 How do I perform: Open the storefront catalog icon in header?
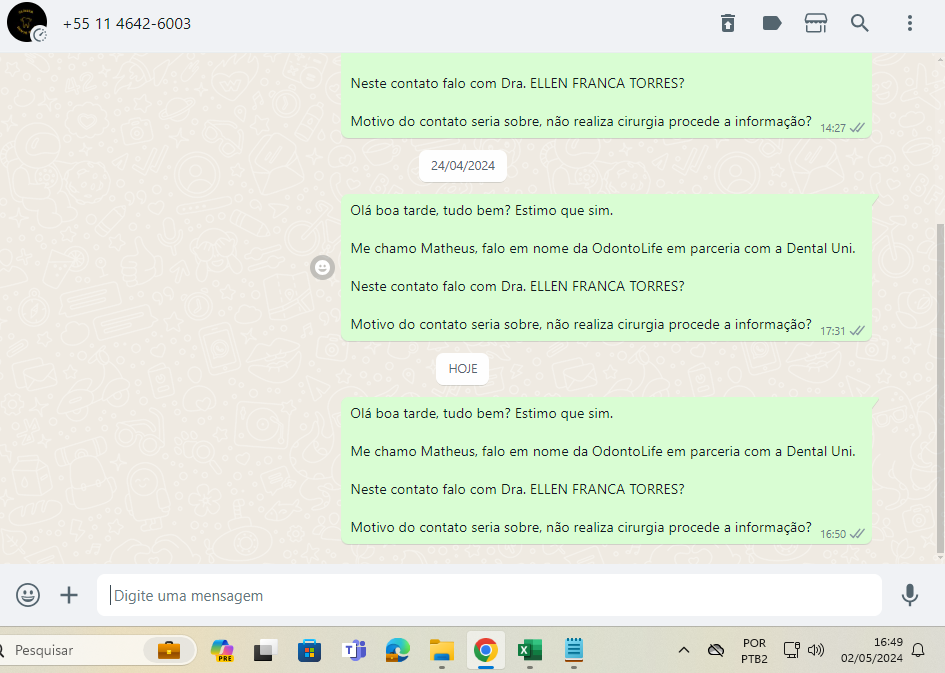[x=815, y=23]
